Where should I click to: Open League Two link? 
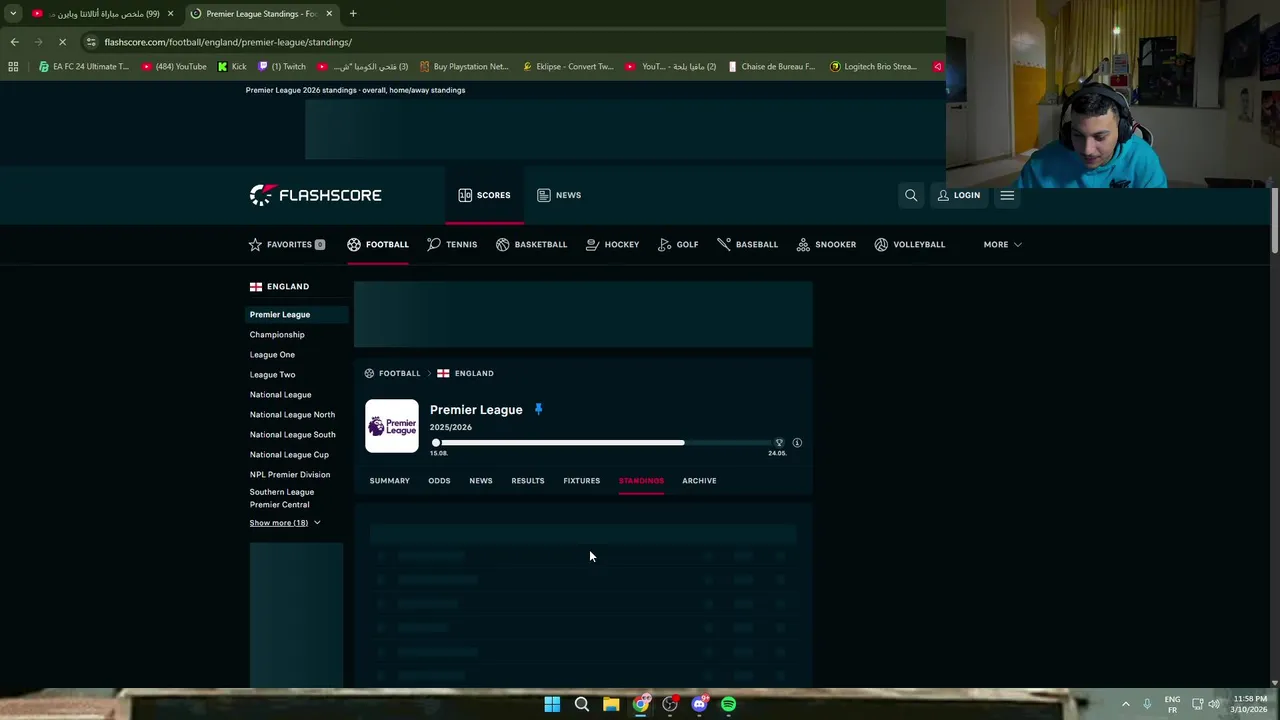(x=272, y=375)
